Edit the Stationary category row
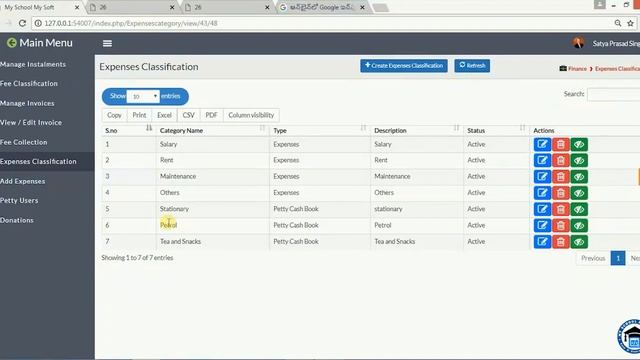640x360 pixels. coord(542,209)
